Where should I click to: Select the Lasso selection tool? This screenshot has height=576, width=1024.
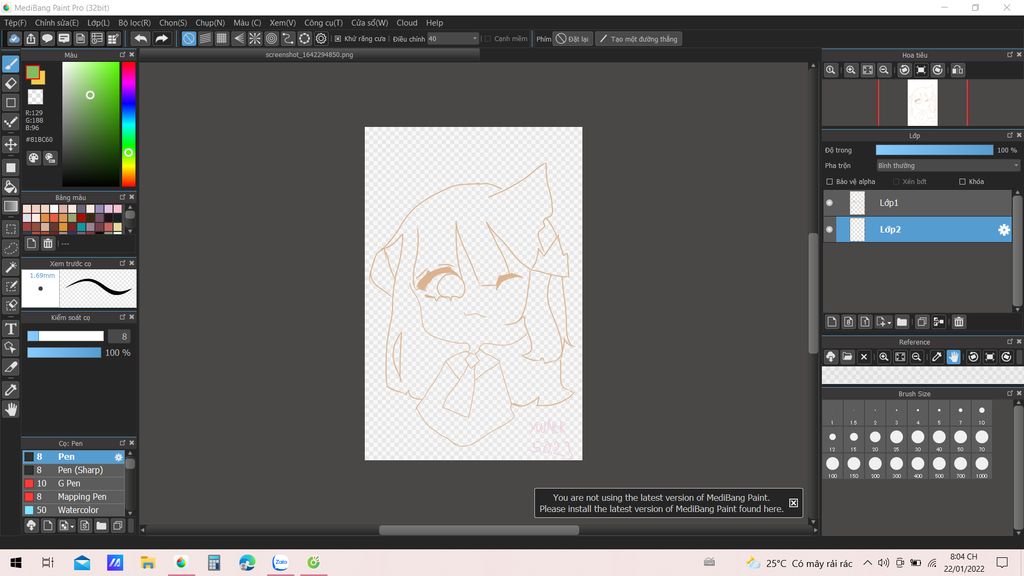click(x=10, y=248)
